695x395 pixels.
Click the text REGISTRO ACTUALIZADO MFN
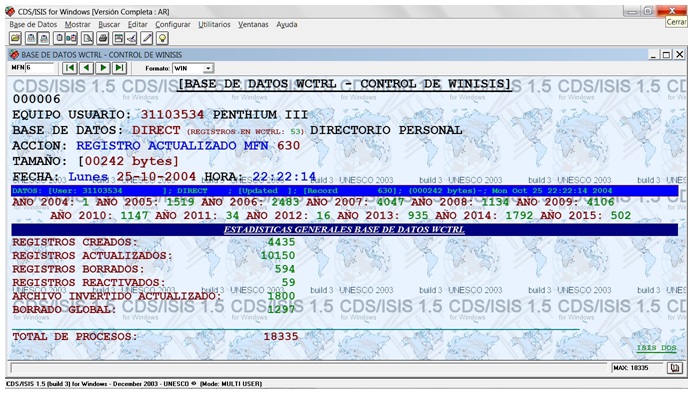click(x=172, y=146)
